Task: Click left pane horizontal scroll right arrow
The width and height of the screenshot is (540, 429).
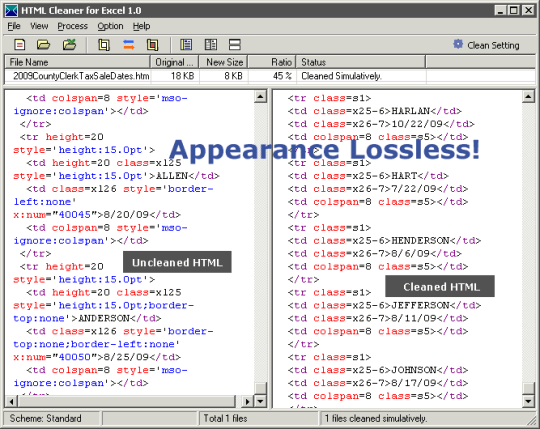Action: 247,401
